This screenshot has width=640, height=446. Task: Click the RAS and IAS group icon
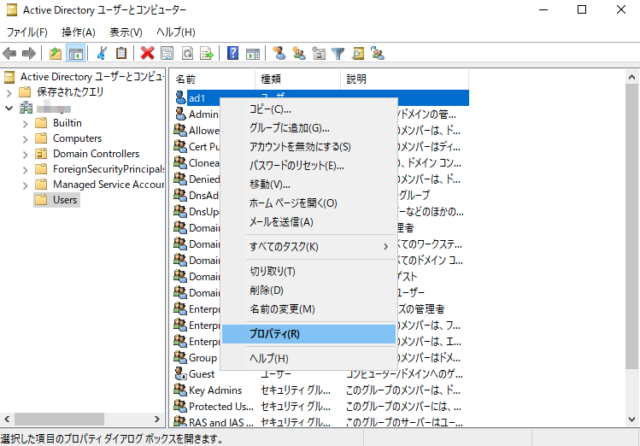tap(180, 422)
